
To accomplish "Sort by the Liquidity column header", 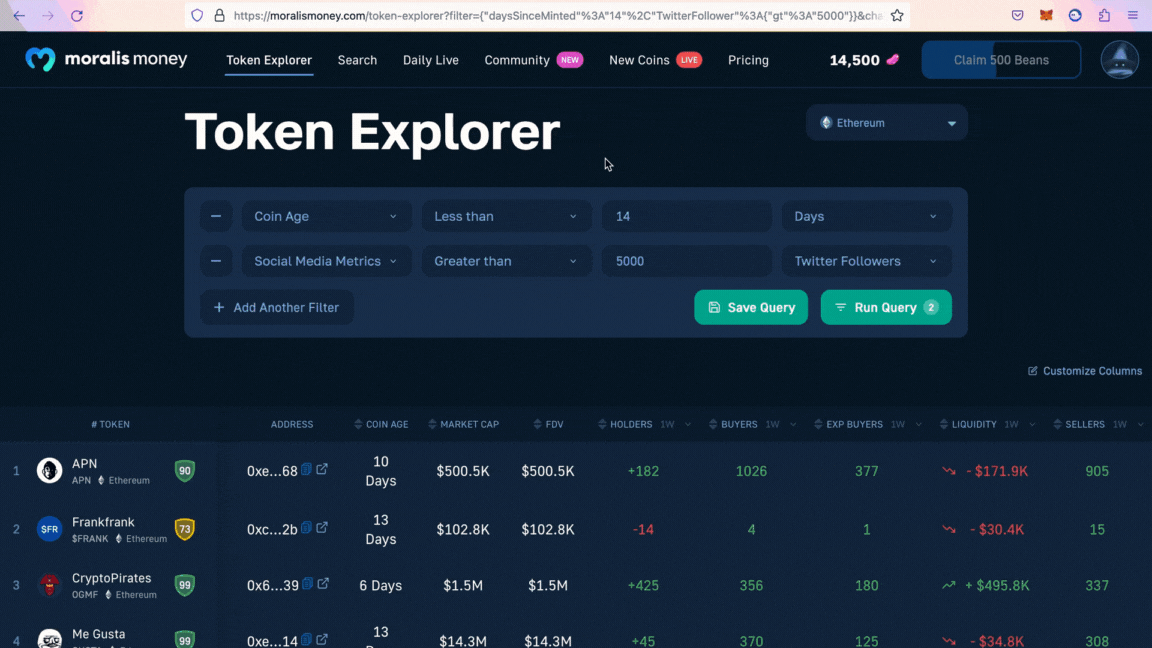I will (x=968, y=424).
